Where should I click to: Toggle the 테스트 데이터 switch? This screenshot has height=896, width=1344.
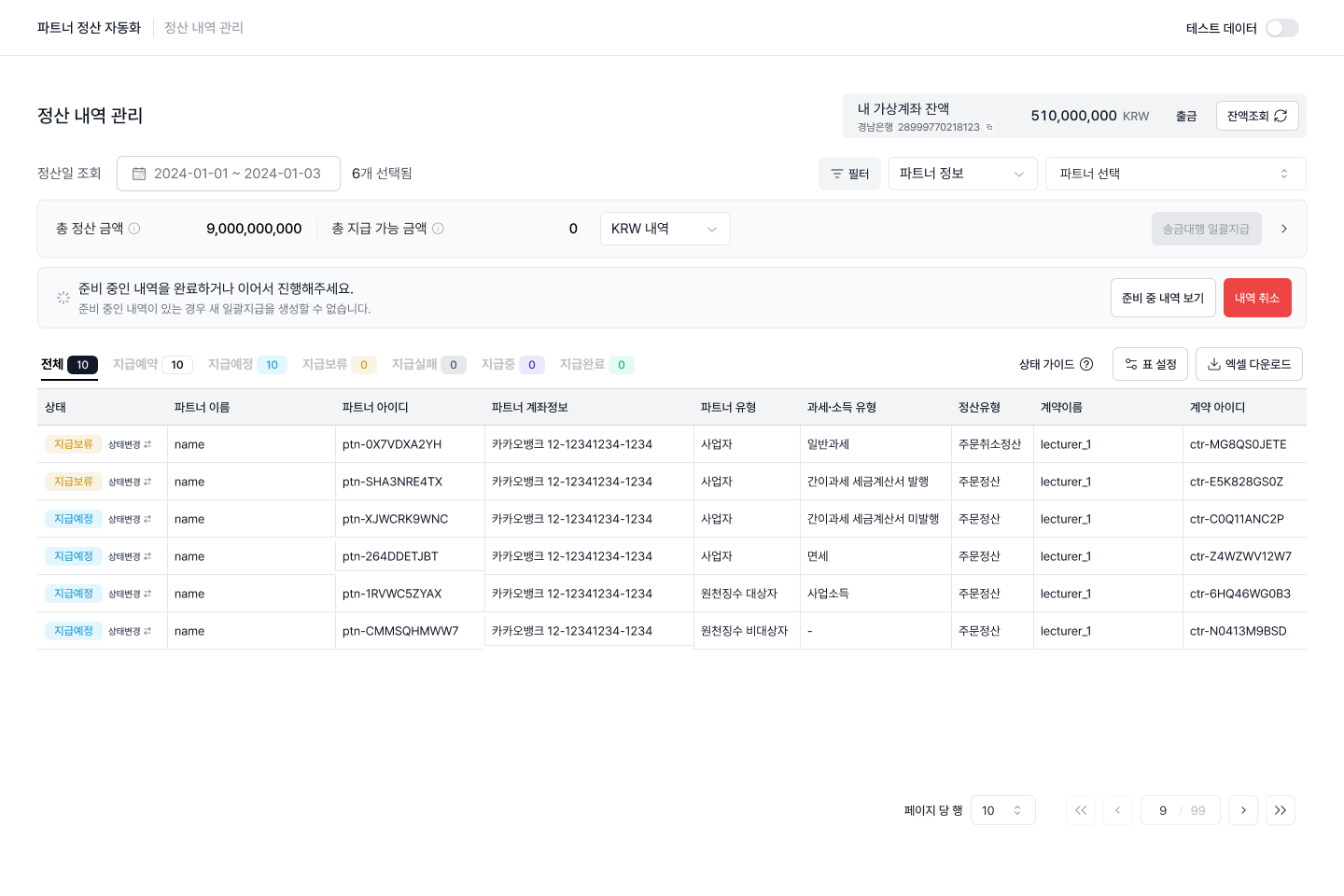point(1281,28)
